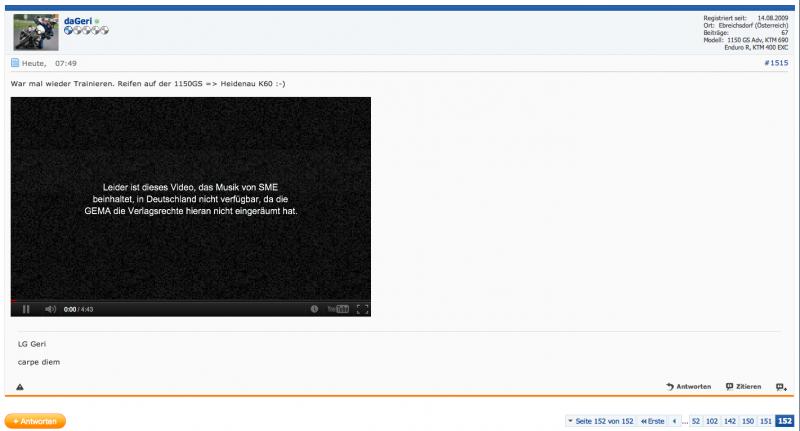Image resolution: width=800 pixels, height=431 pixels.
Task: Enter fullscreen mode in video player
Action: click(362, 309)
